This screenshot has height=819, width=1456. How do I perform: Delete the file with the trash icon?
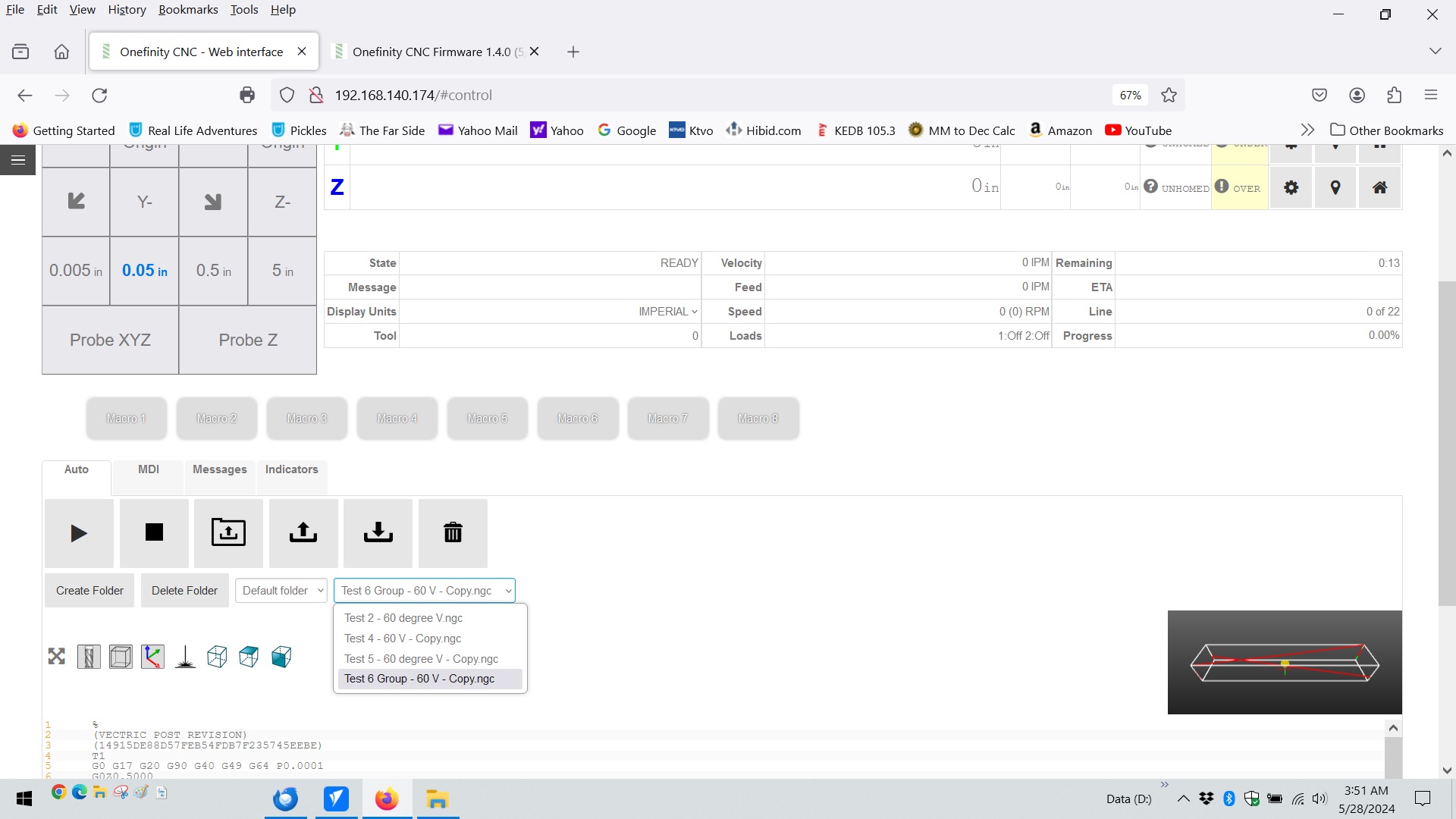pyautogui.click(x=453, y=533)
